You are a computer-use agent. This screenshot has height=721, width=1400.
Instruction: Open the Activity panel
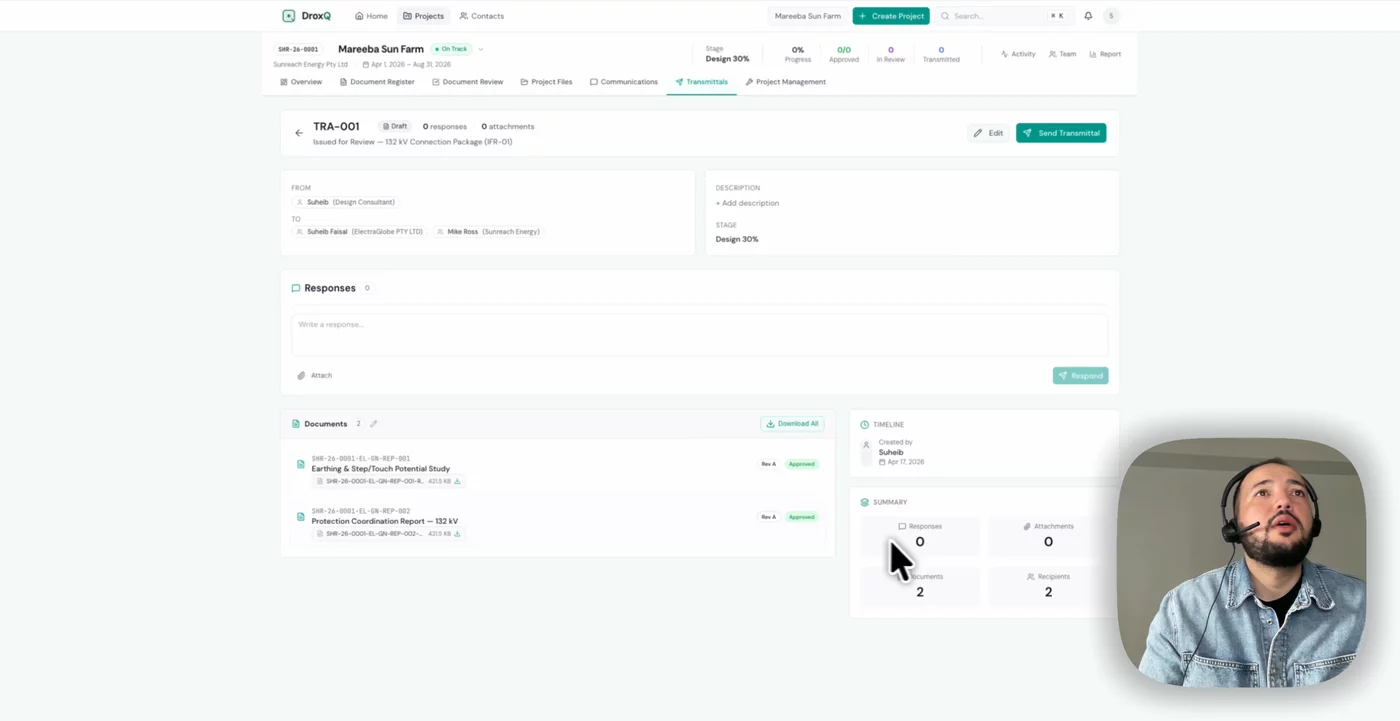pyautogui.click(x=1018, y=54)
